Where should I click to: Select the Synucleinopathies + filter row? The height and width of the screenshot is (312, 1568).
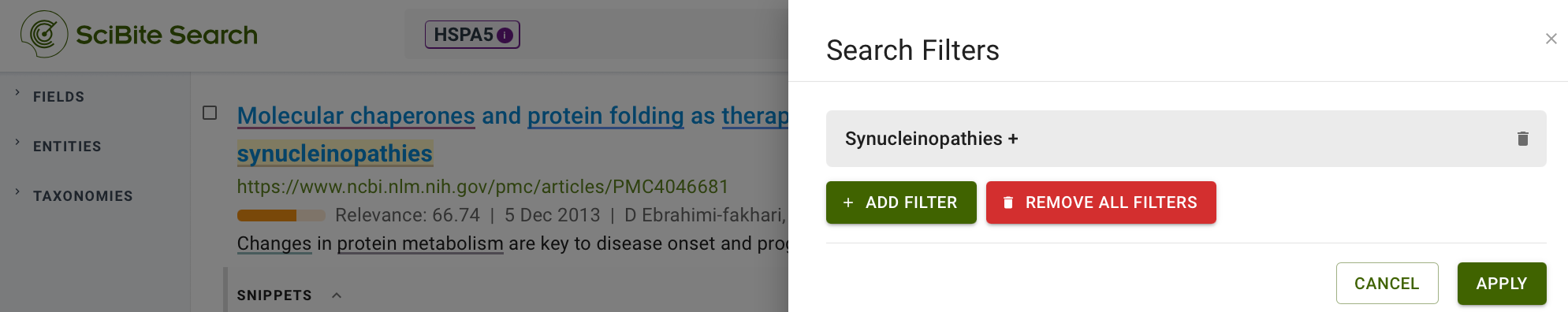[x=1186, y=139]
